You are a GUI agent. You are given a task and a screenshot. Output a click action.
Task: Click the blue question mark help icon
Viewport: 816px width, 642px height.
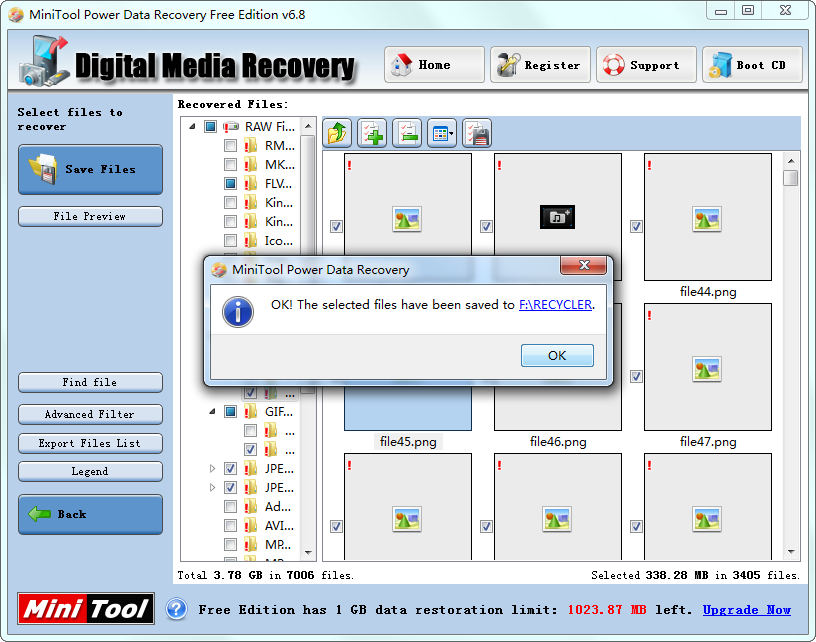tap(176, 609)
